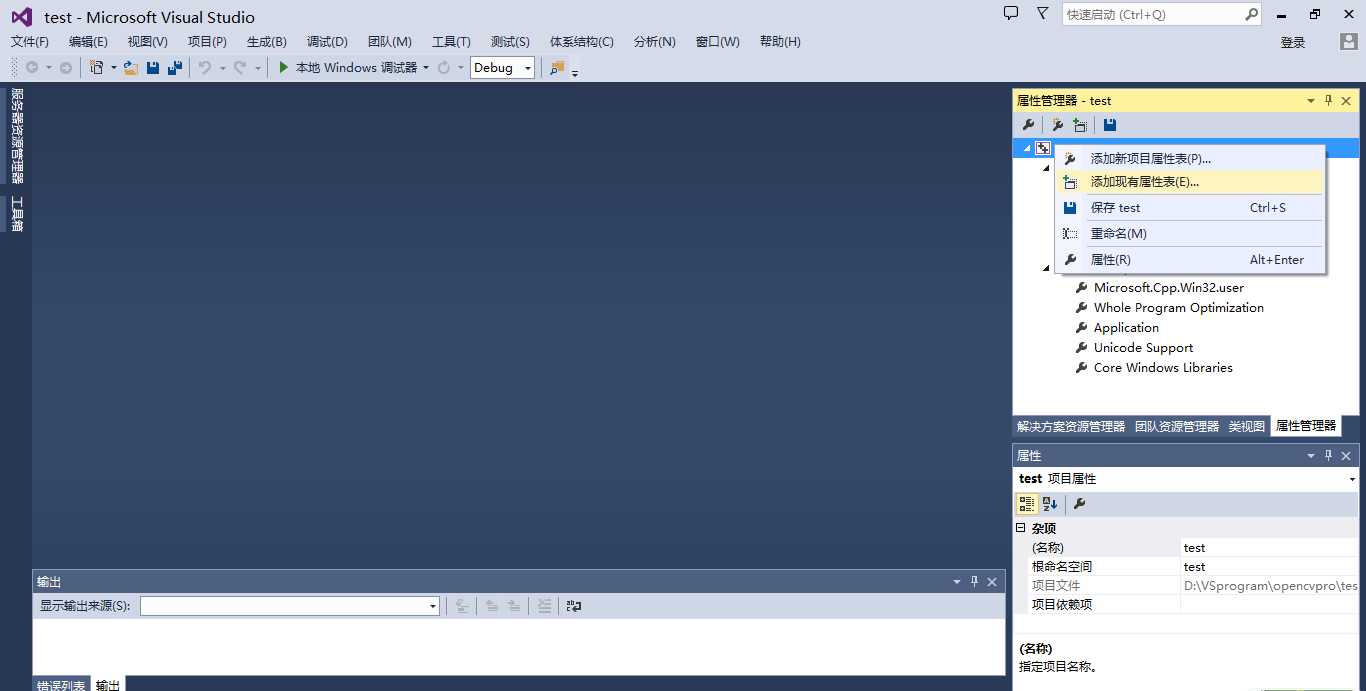This screenshot has width=1366, height=691.
Task: Select Microsoft.Cpp.Win32.user property sheet
Action: click(x=1169, y=288)
